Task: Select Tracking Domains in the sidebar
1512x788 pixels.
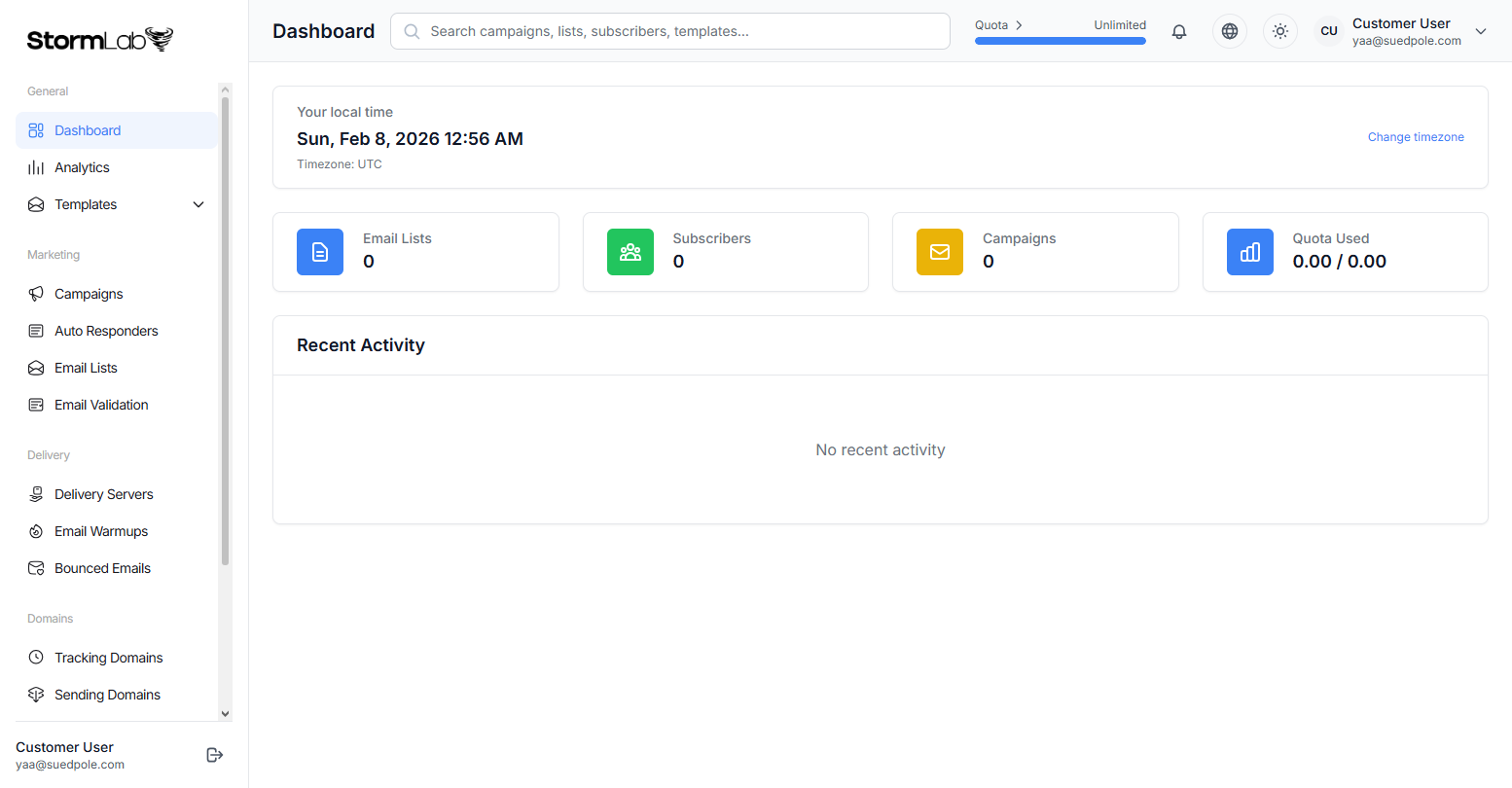Action: point(108,658)
